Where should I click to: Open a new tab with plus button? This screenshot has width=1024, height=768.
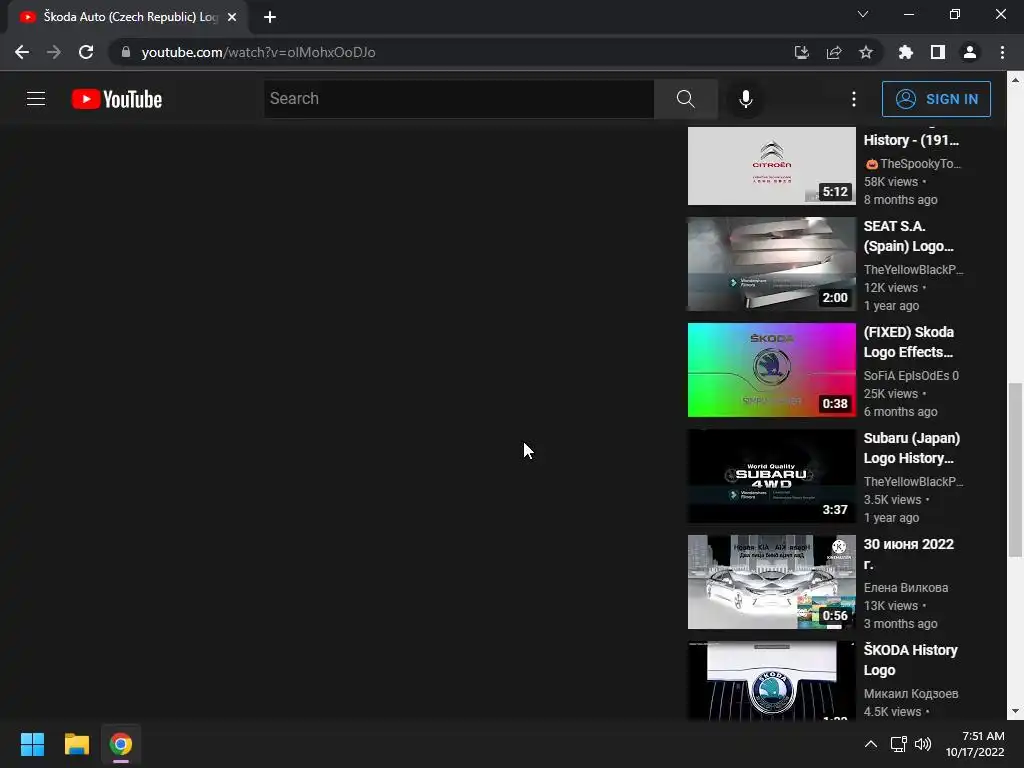point(270,17)
